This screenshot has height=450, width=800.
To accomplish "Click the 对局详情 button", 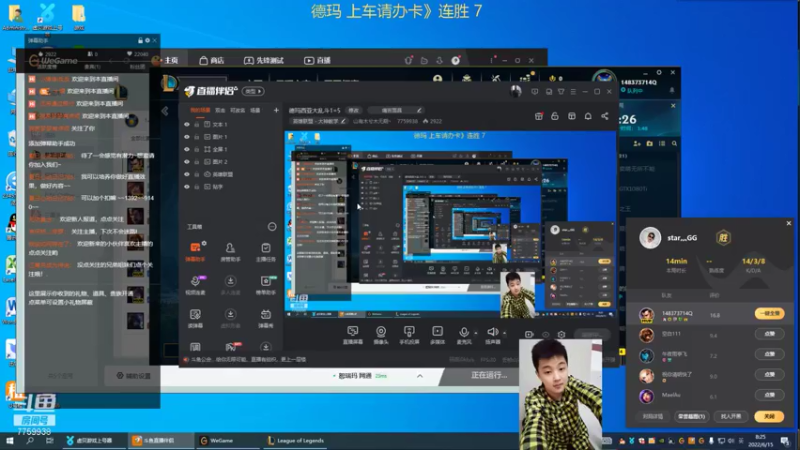I will tap(653, 416).
